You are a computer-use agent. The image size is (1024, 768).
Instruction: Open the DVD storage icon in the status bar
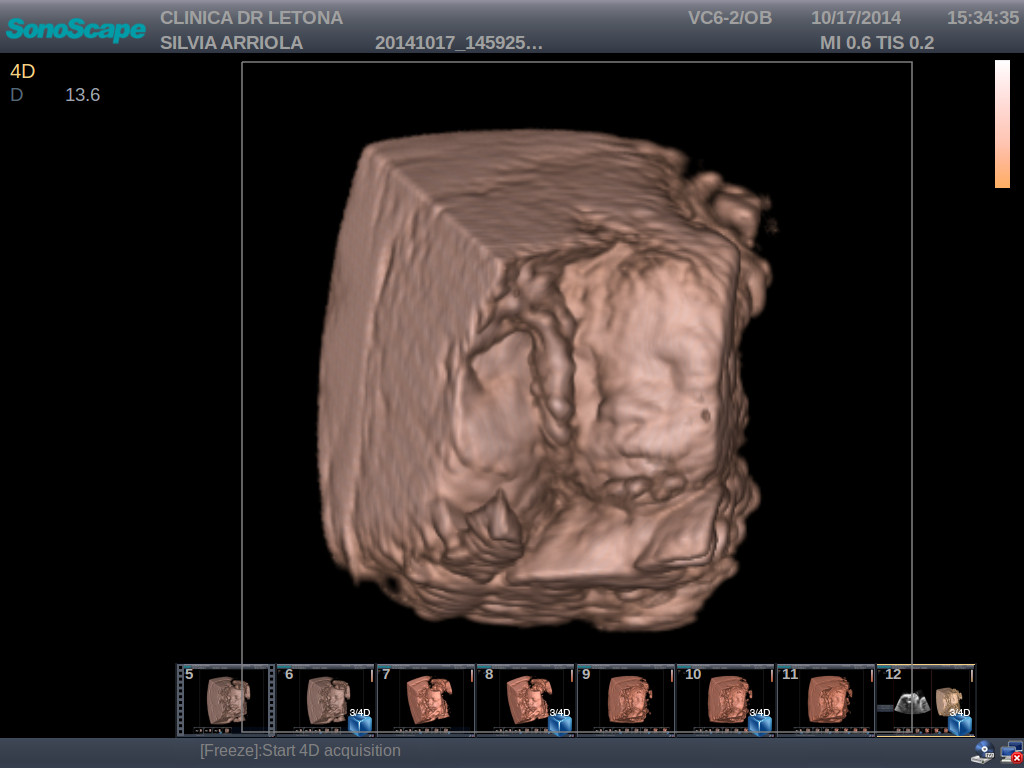[983, 750]
